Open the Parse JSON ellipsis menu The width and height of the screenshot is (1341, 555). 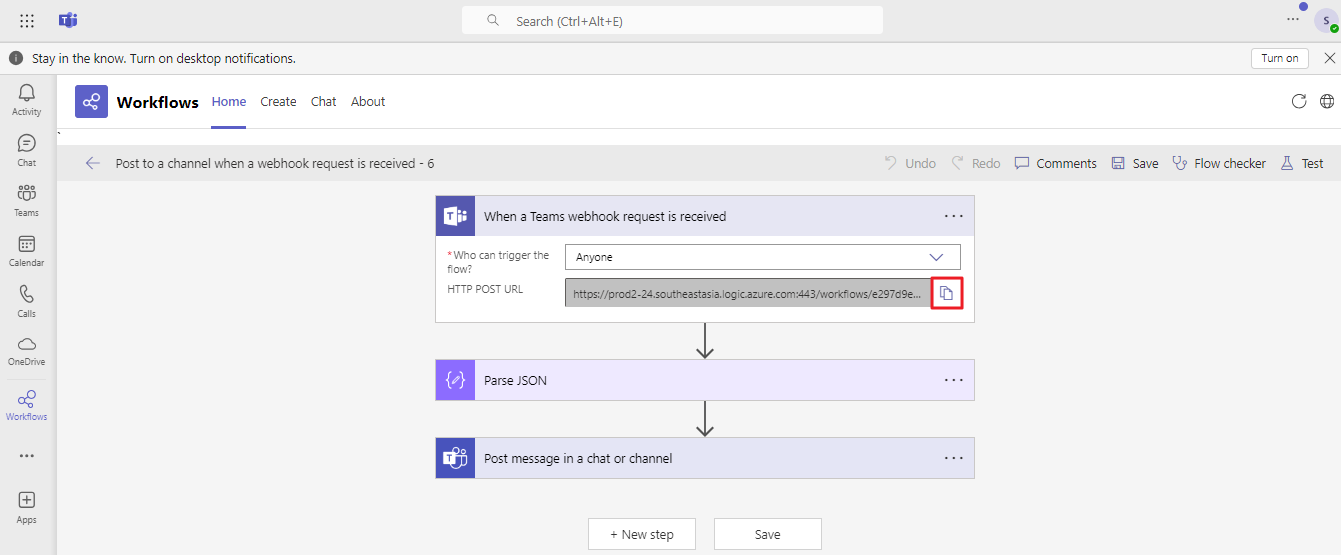click(954, 380)
